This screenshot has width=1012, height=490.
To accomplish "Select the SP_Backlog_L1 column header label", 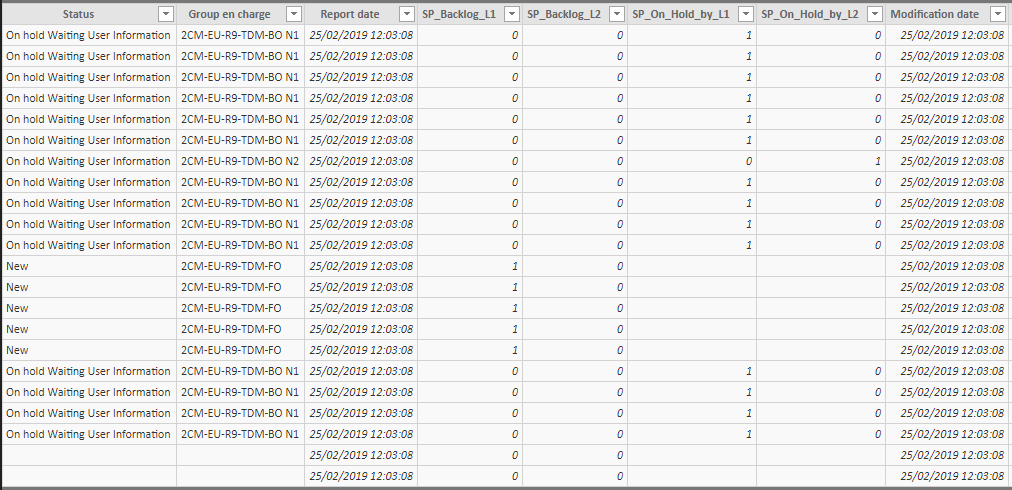I will pyautogui.click(x=459, y=14).
